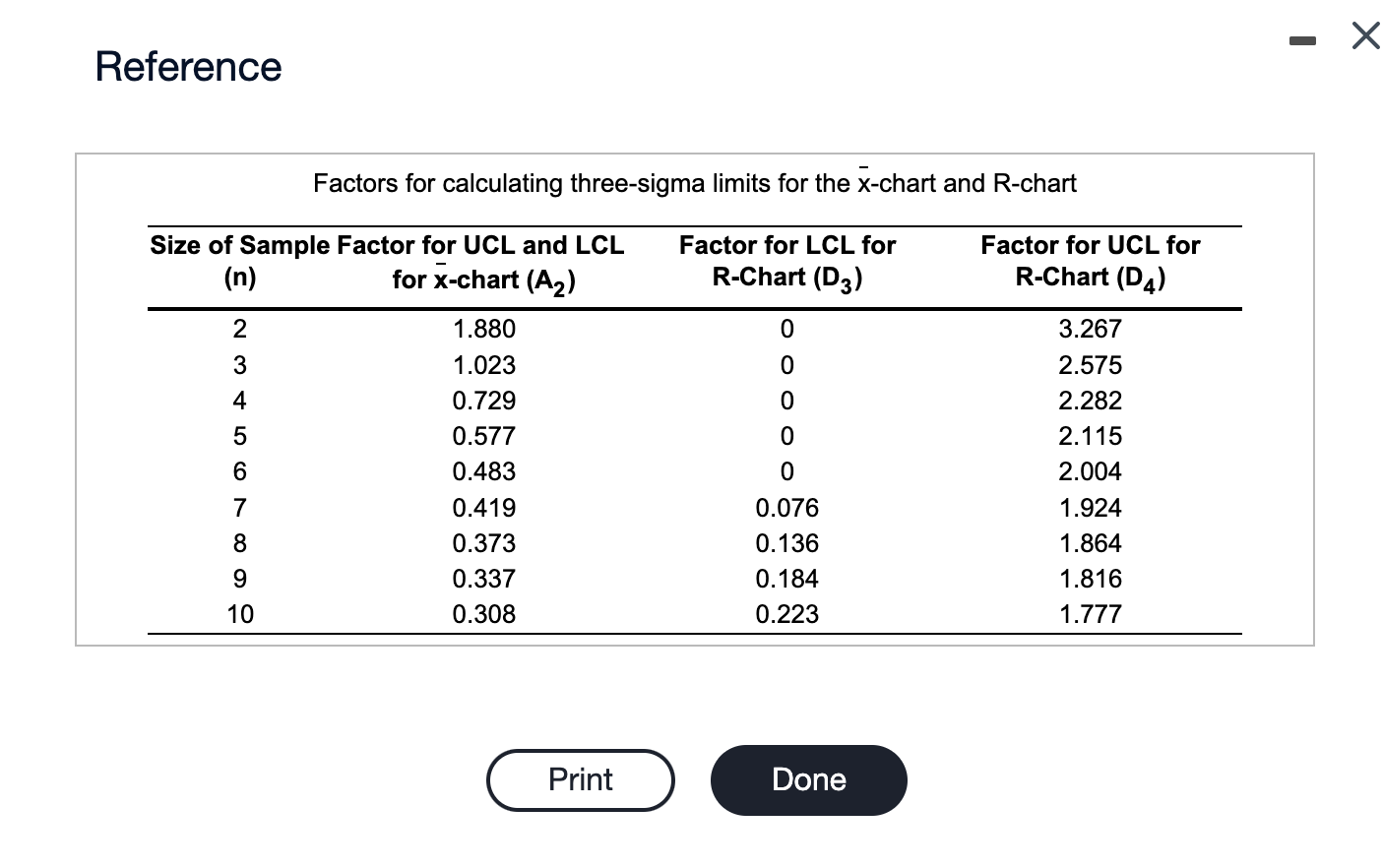
Task: Click the A2 value 1.023 for n=3
Action: point(483,364)
